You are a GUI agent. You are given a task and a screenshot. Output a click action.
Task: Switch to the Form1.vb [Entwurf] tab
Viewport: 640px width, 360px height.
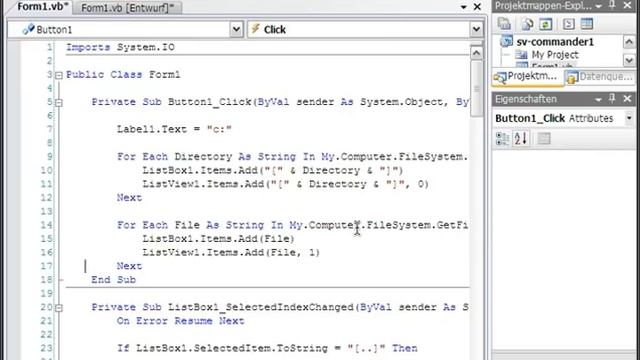click(x=127, y=7)
